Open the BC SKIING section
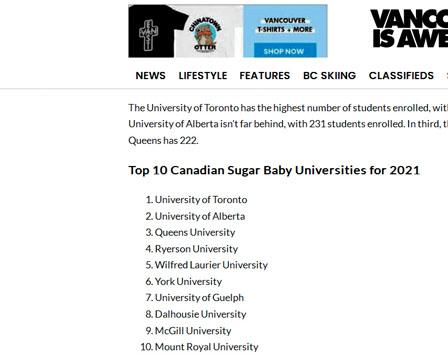Image resolution: width=448 pixels, height=363 pixels. (329, 76)
